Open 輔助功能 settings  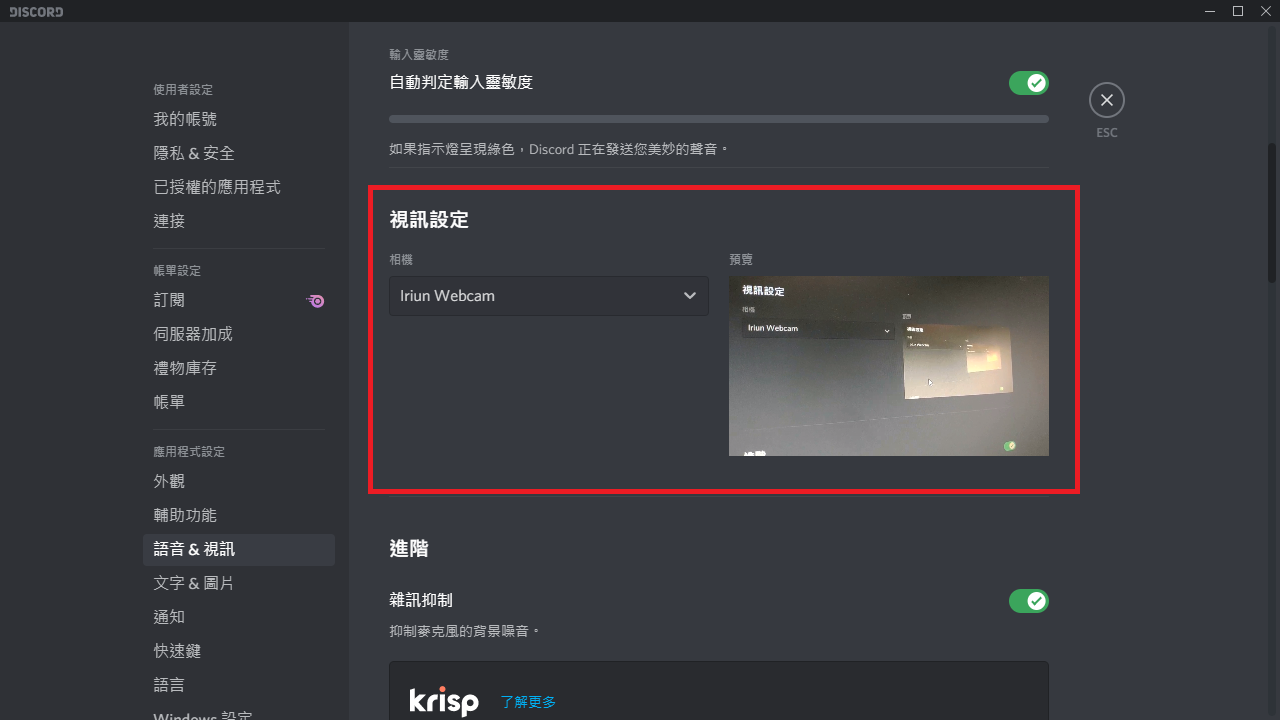[238, 515]
